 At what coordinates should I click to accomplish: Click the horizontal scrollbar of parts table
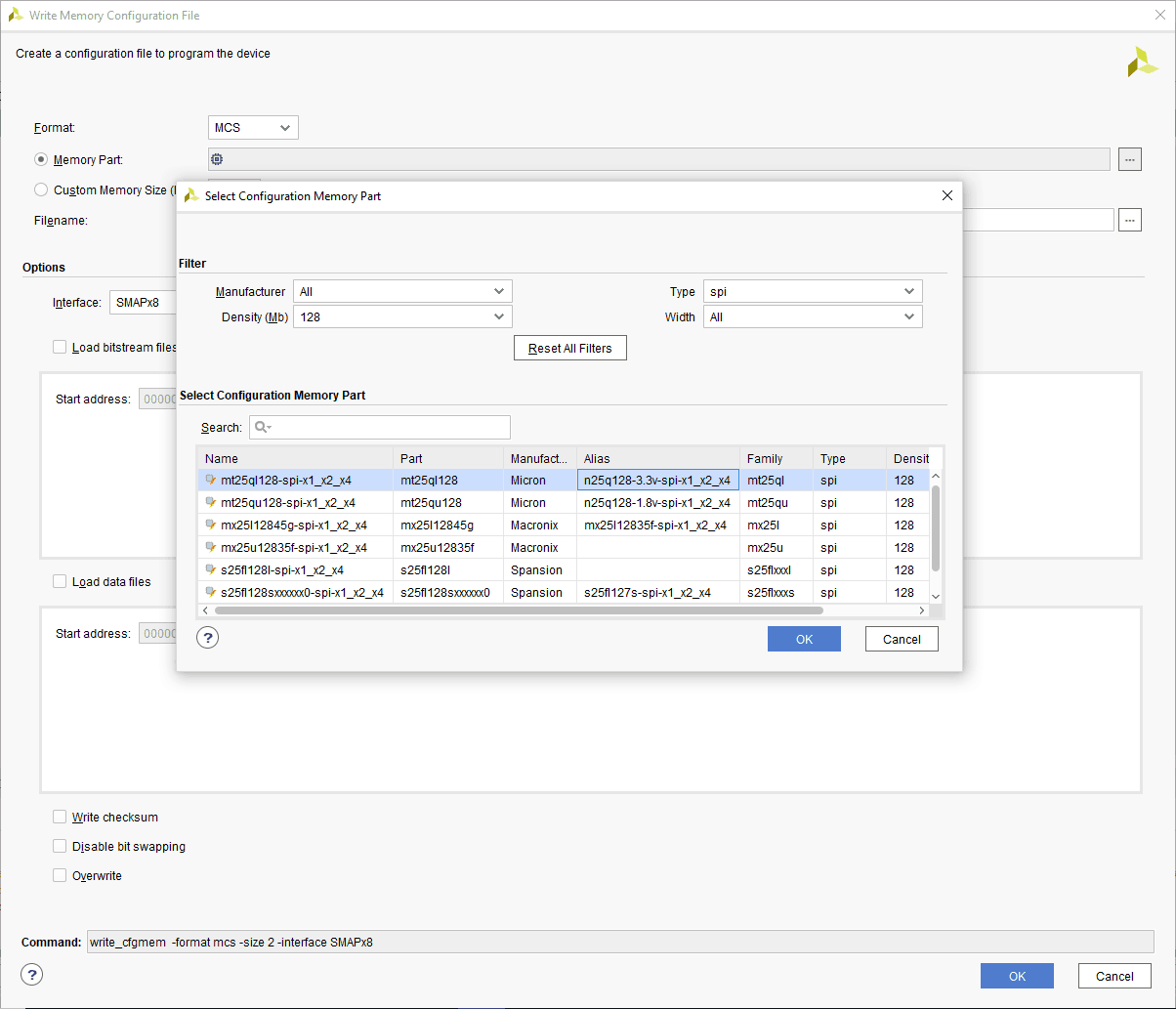[x=518, y=610]
